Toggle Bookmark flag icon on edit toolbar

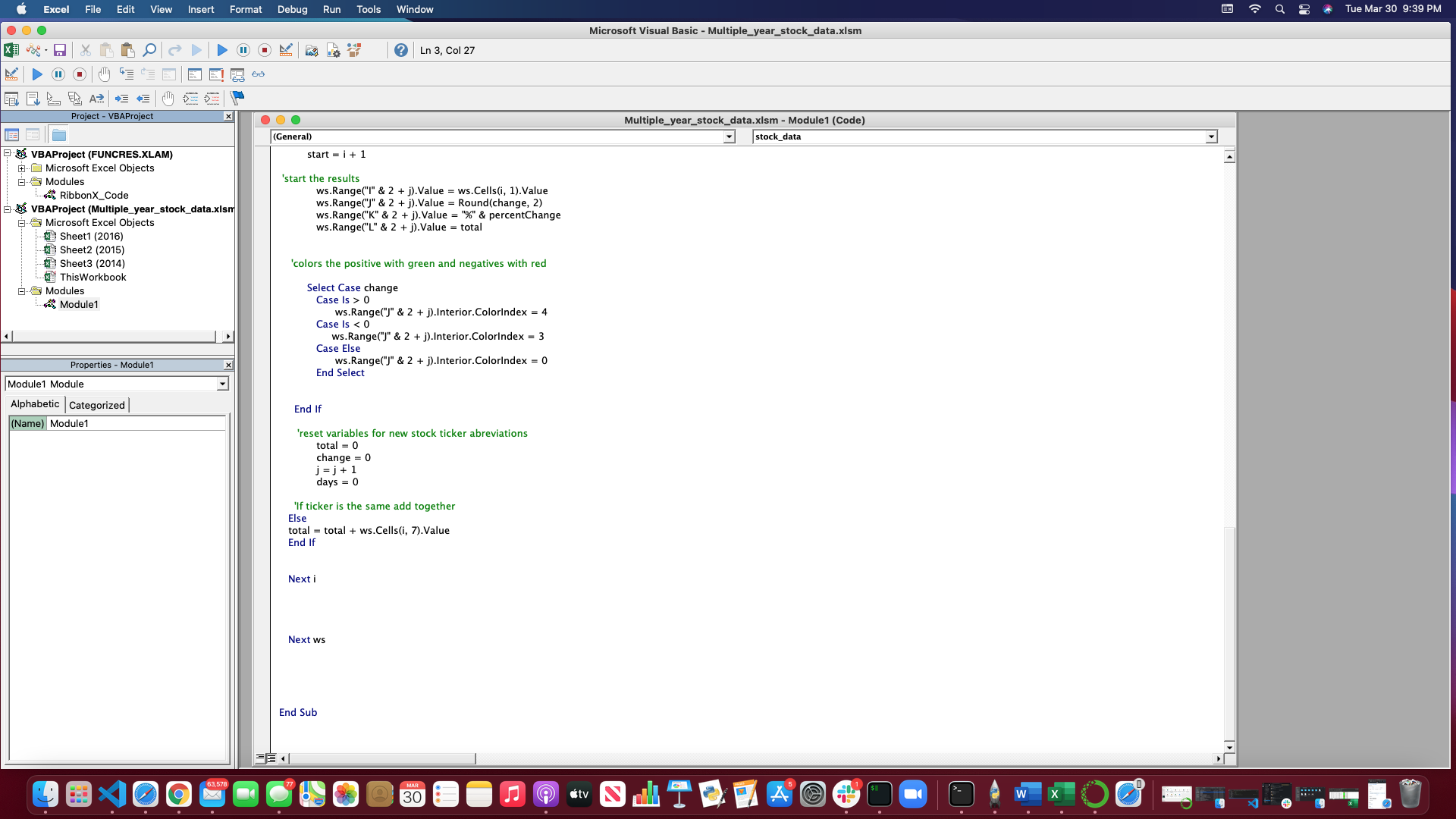[x=237, y=99]
